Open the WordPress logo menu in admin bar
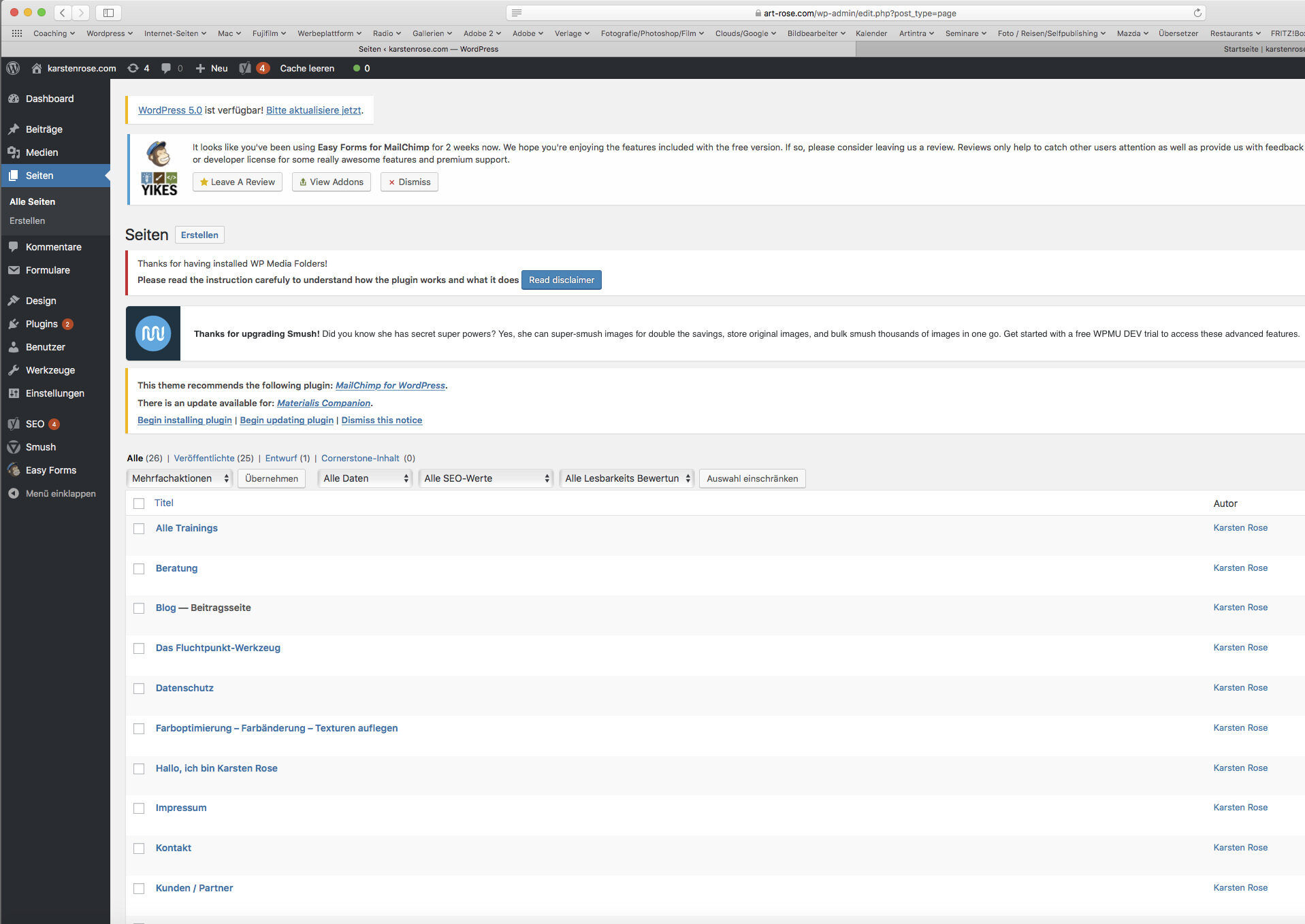 [x=13, y=68]
